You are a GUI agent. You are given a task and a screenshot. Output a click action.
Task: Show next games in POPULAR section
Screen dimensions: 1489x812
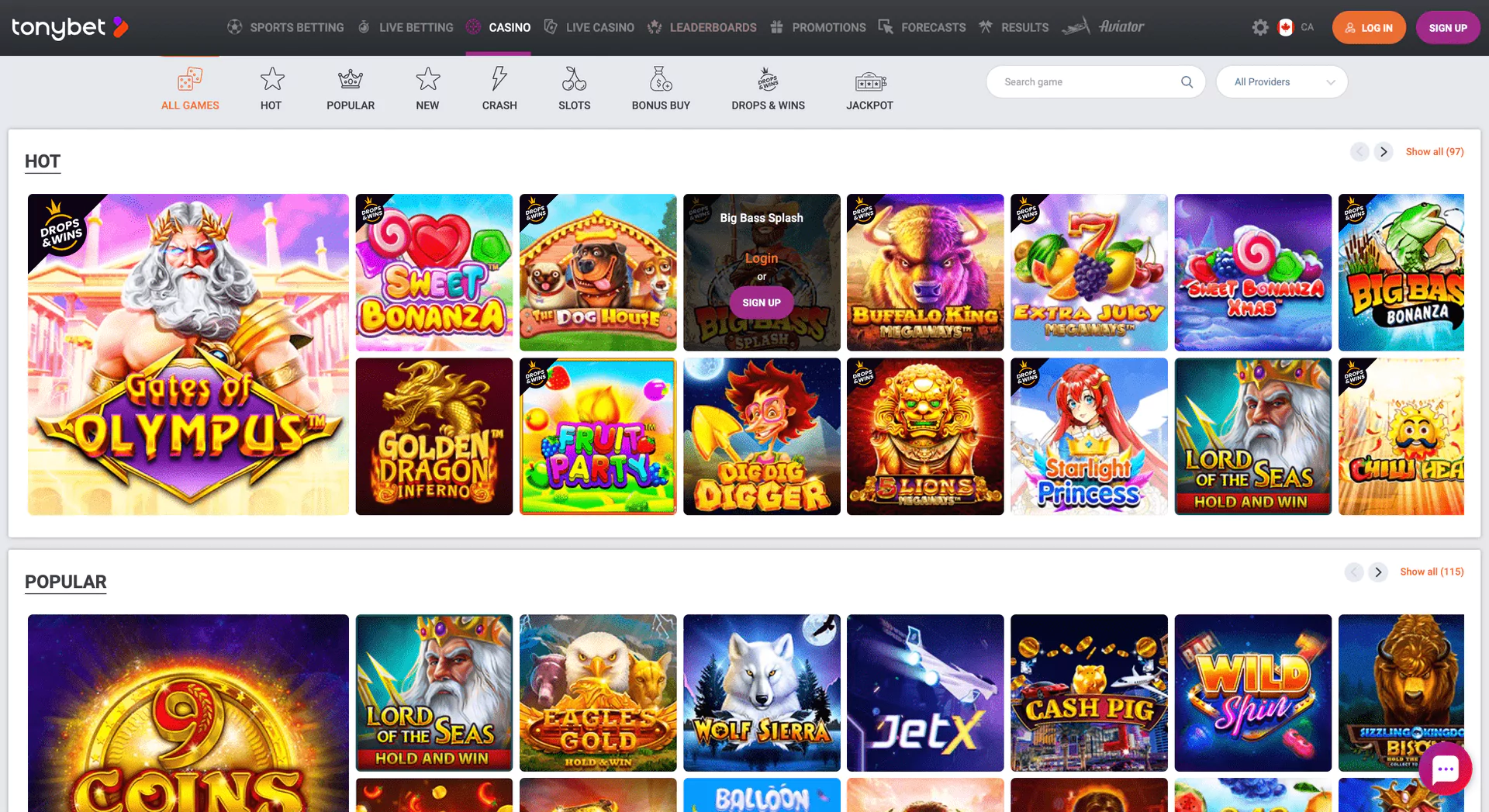coord(1378,572)
